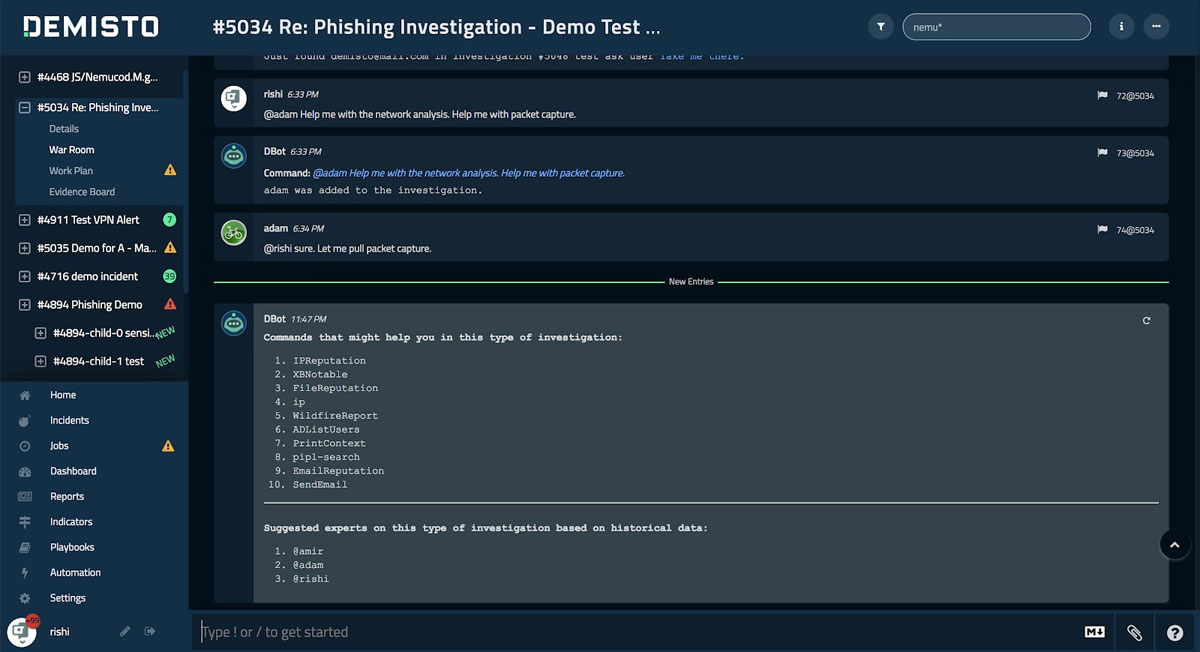Open Incidents in sidebar

[69, 421]
